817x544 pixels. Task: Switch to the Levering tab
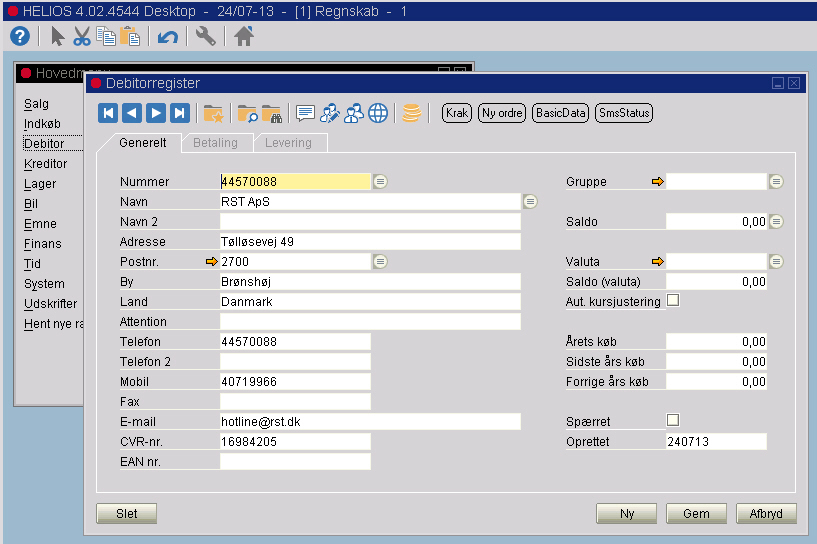point(288,143)
